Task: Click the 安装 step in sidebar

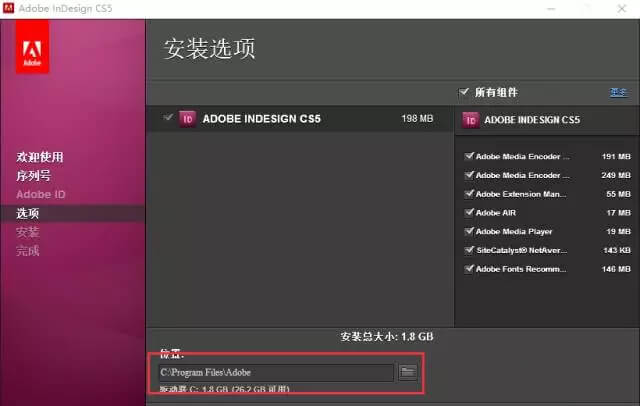Action: pos(28,232)
